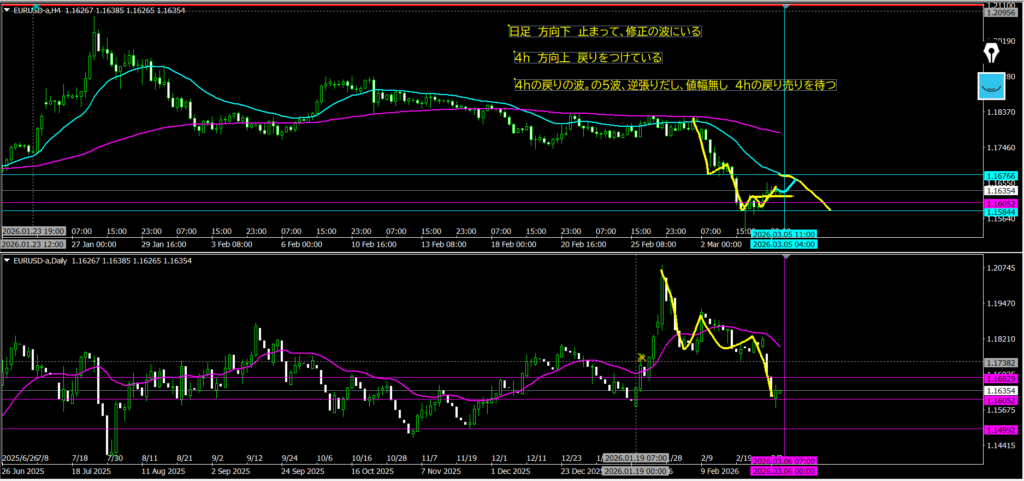
Task: Click the white pen nib icon
Action: 992,52
